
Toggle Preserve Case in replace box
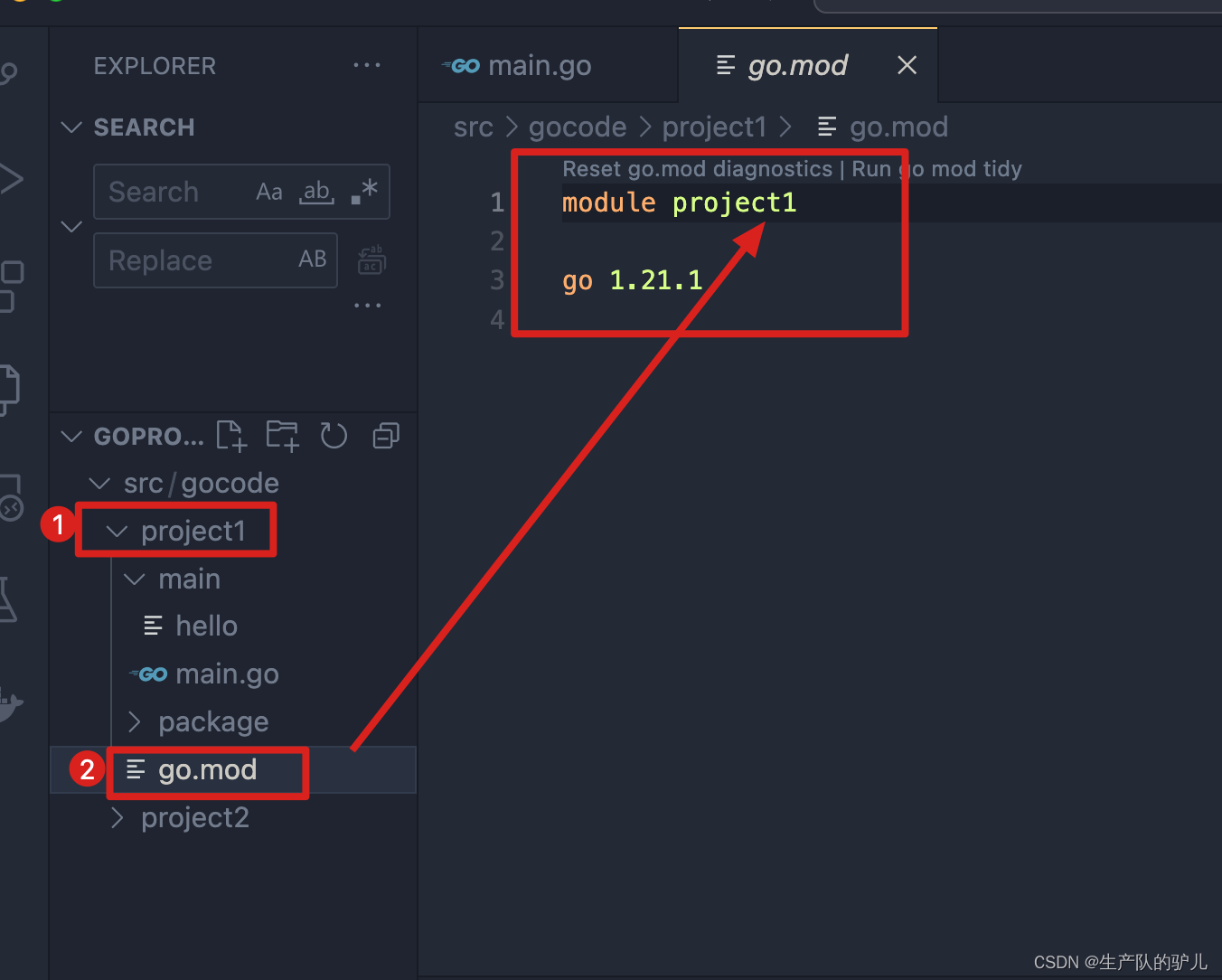313,259
